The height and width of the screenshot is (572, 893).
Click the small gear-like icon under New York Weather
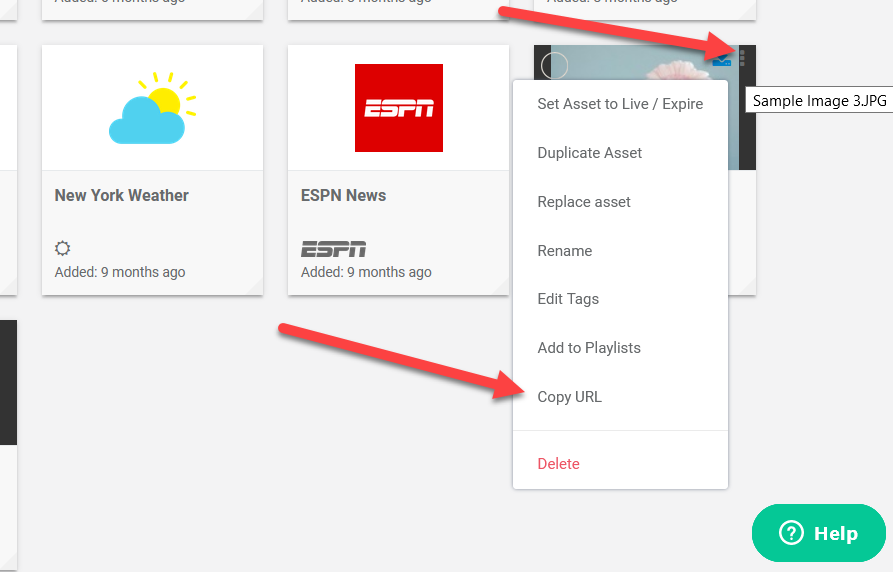coord(63,249)
